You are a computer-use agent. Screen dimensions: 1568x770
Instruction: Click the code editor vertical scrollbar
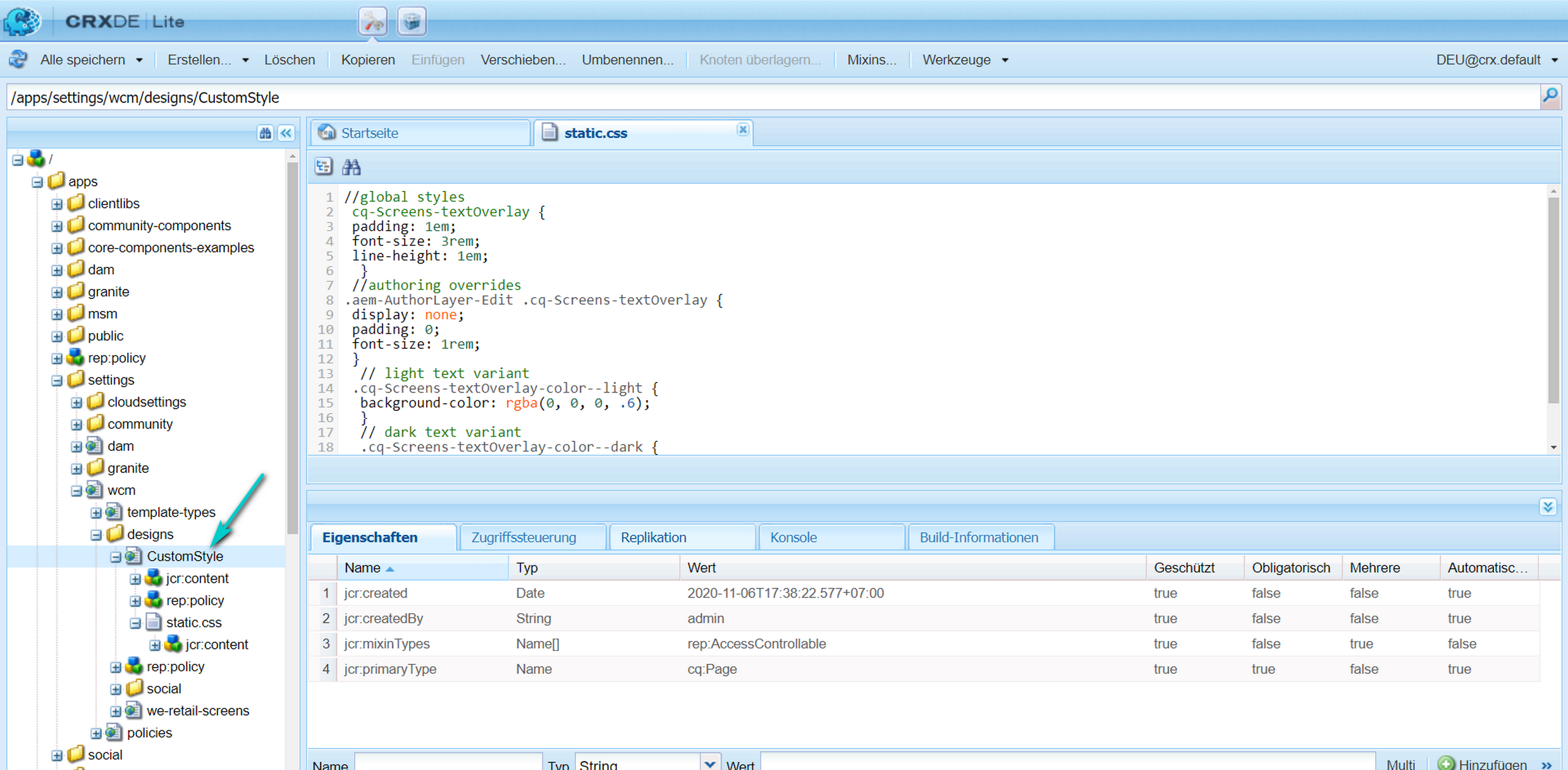tap(1553, 300)
